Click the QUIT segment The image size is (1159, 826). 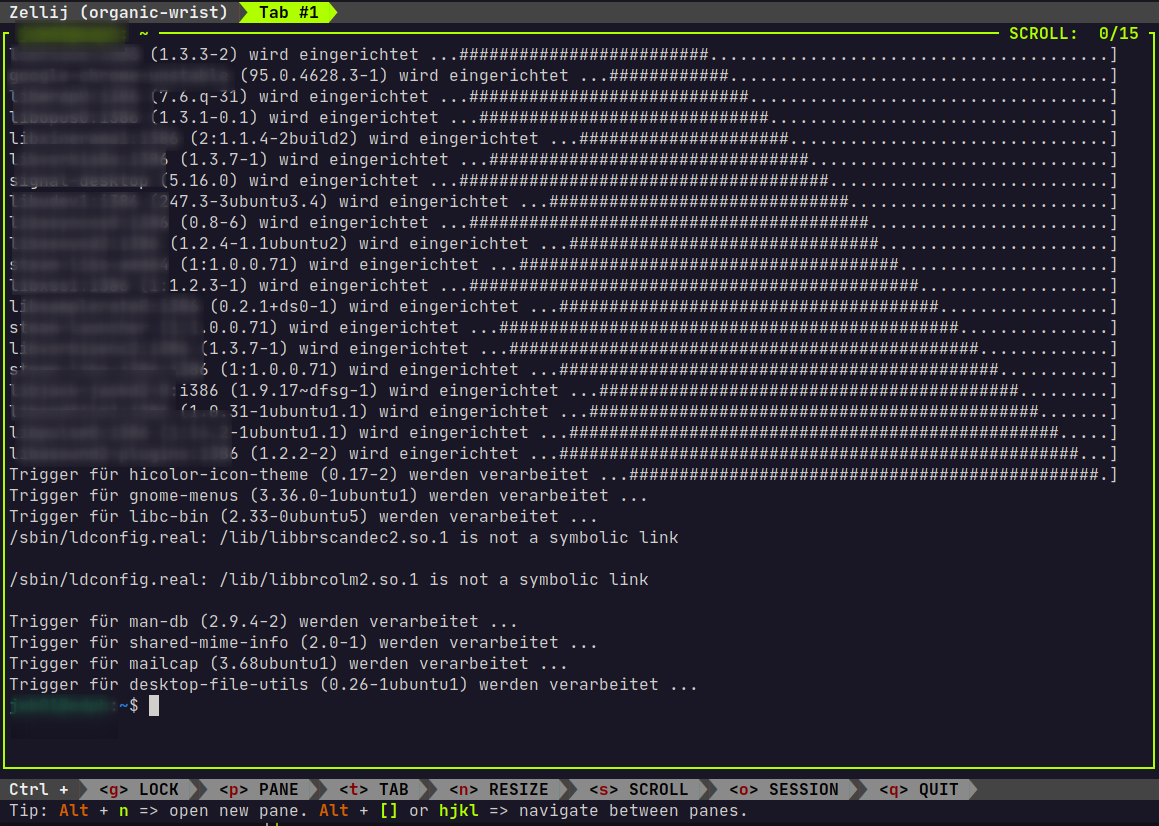920,789
